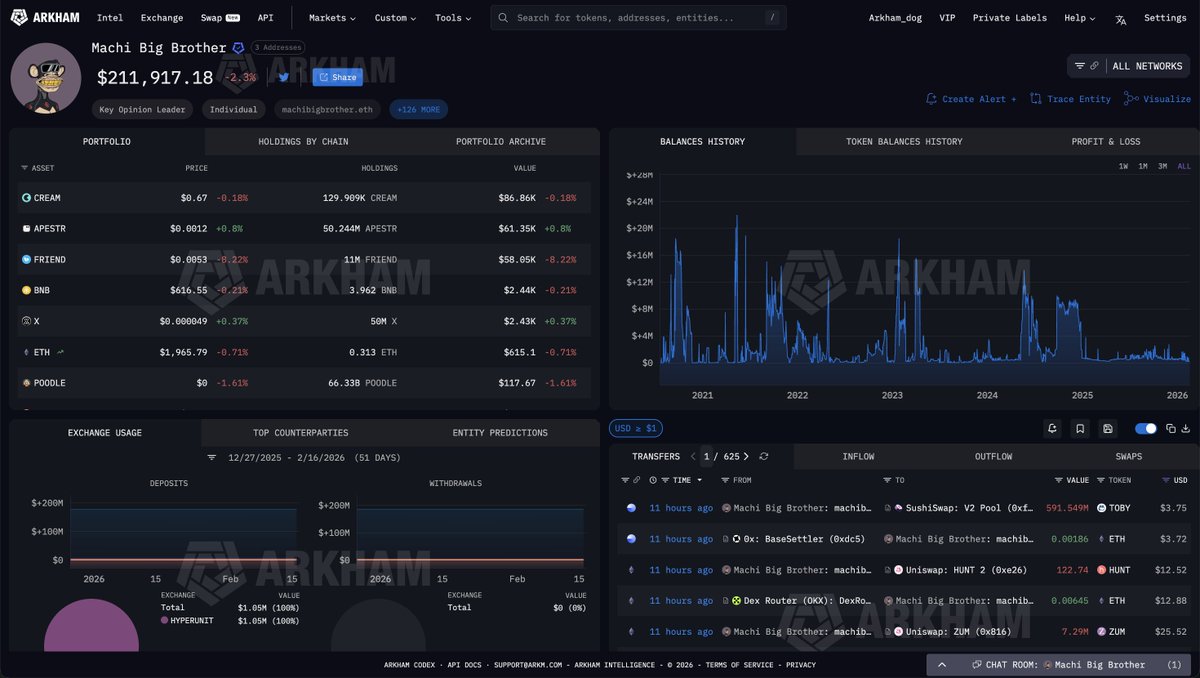
Task: Open the Tools dropdown
Action: coord(450,17)
